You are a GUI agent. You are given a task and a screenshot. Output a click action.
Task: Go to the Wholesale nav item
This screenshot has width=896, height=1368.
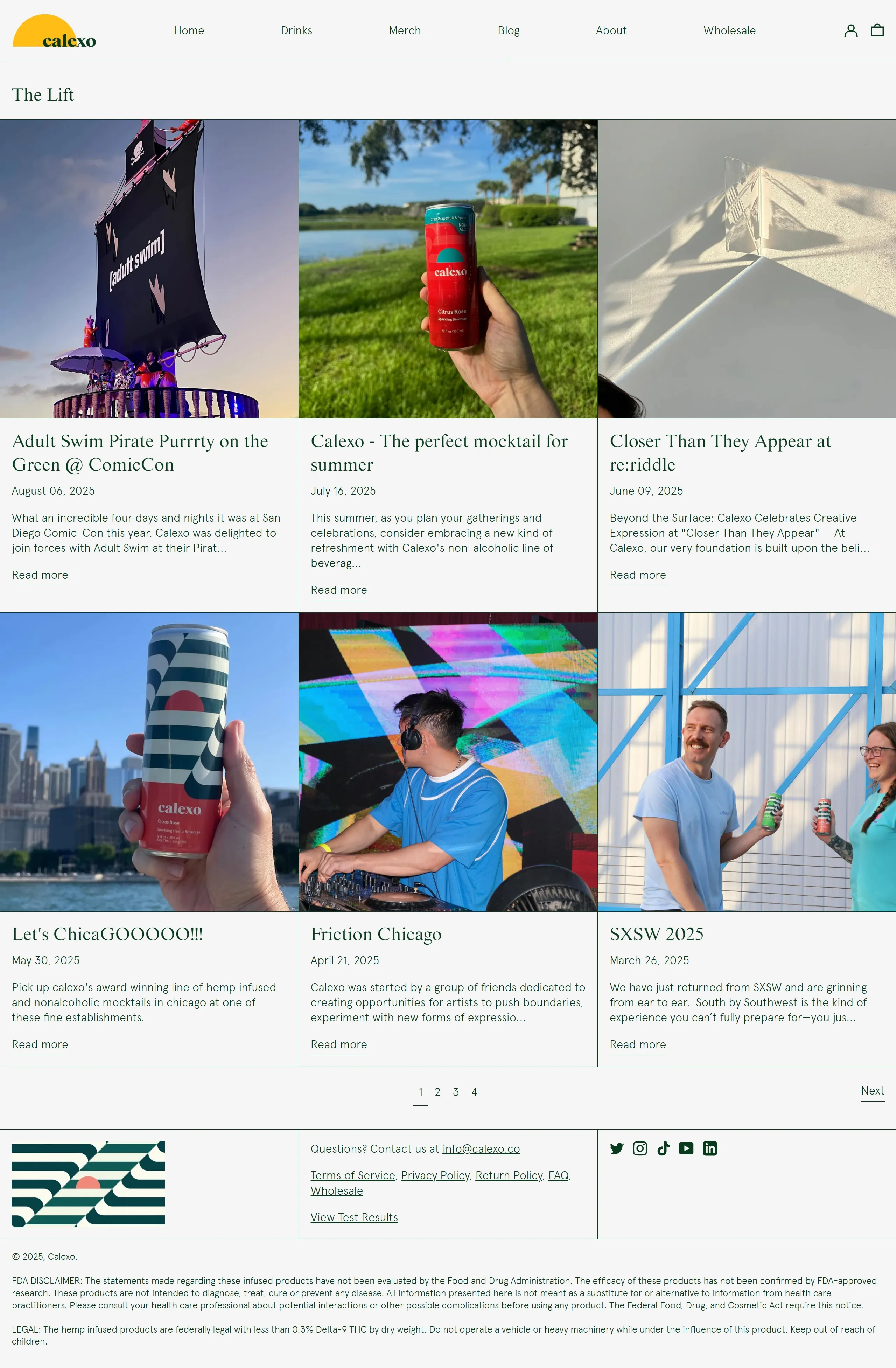pos(729,30)
